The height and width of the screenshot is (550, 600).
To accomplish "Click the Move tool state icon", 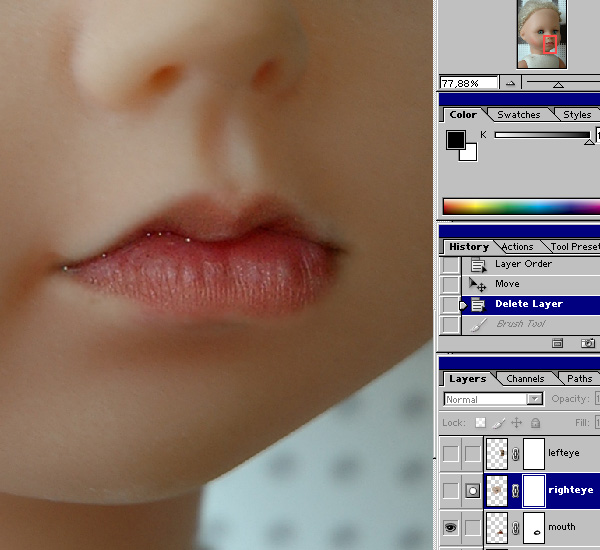I will (x=478, y=285).
